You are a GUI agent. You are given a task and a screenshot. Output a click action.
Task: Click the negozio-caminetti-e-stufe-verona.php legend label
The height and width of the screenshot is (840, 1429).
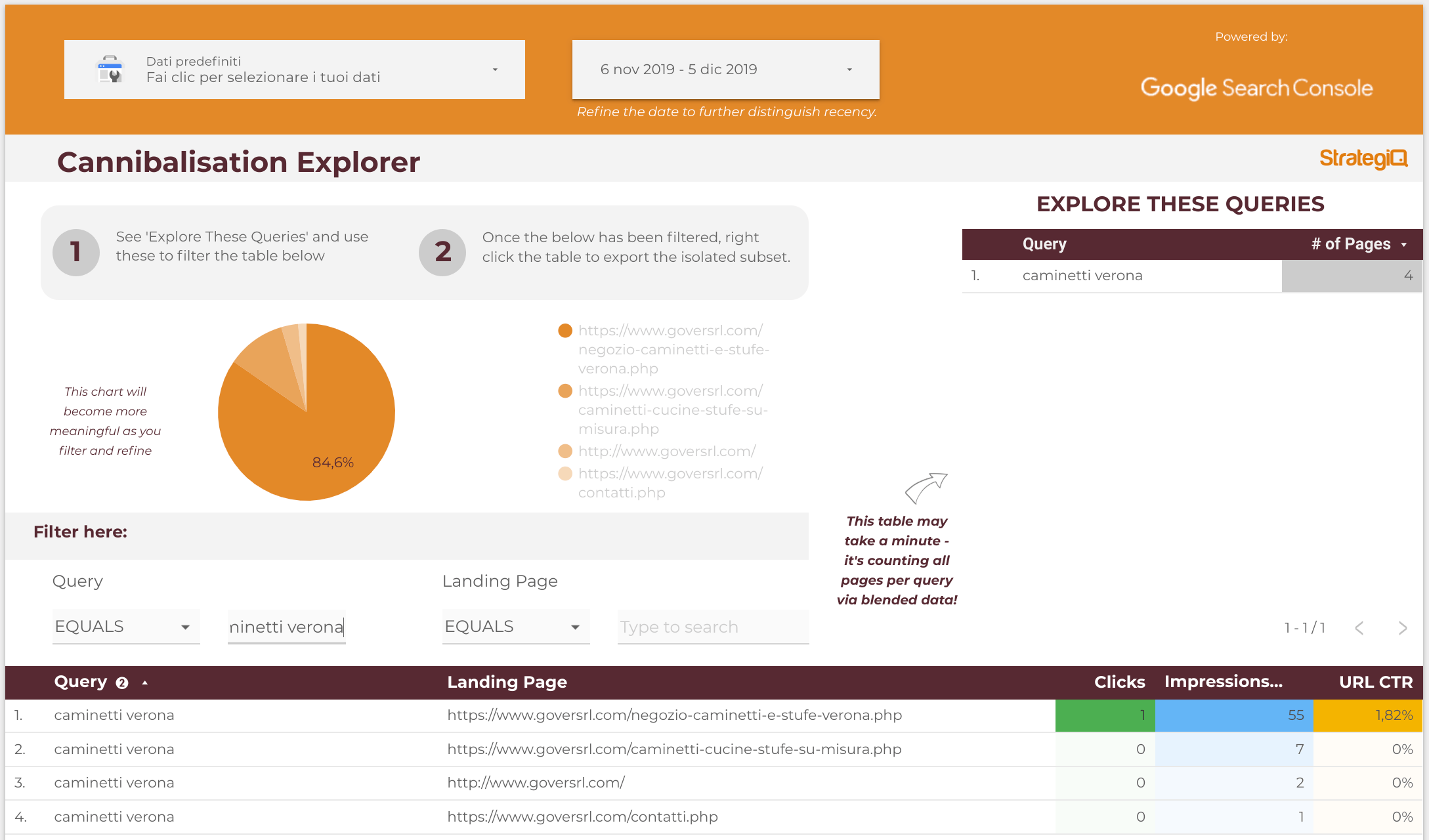pos(673,350)
